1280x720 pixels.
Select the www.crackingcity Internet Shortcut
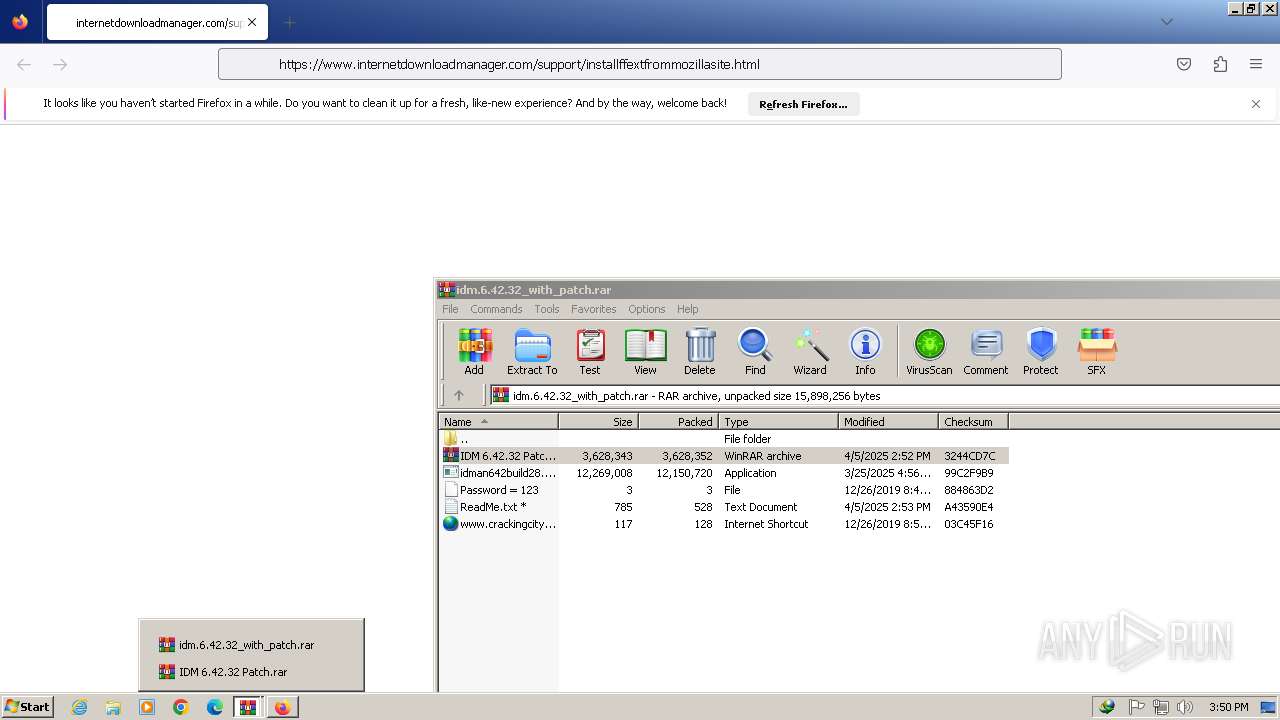[x=724, y=524]
